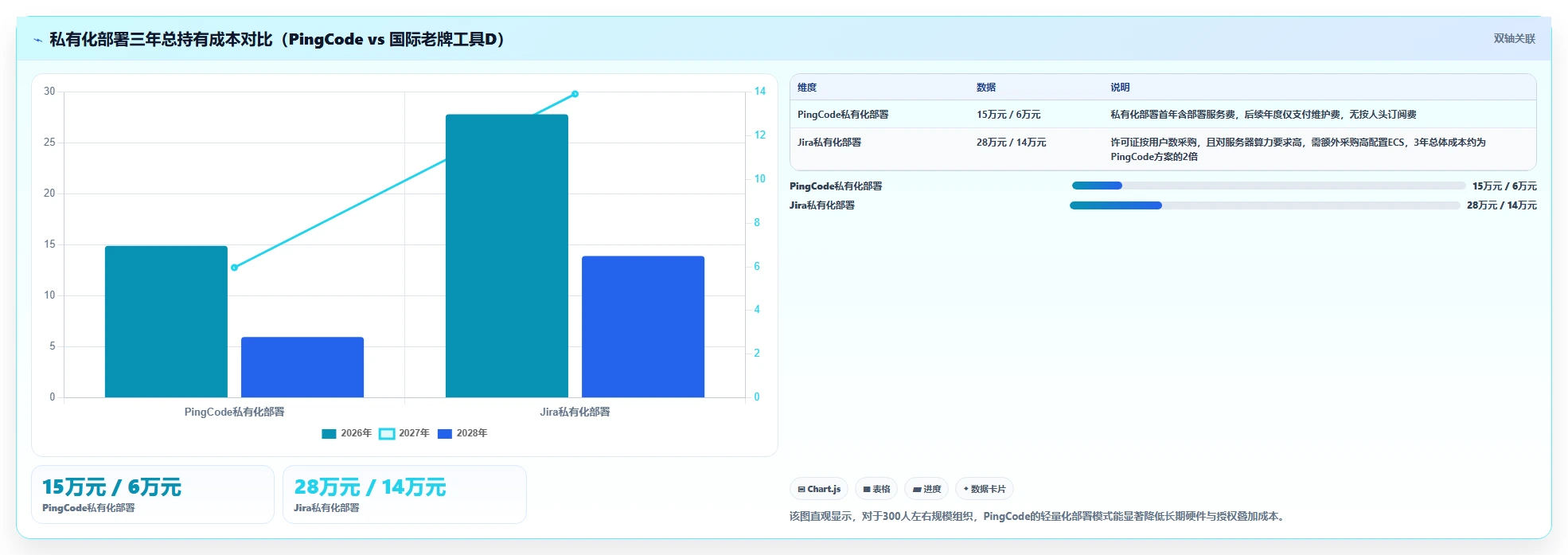Click the line point above Jira group
1568x555 pixels.
(575, 94)
